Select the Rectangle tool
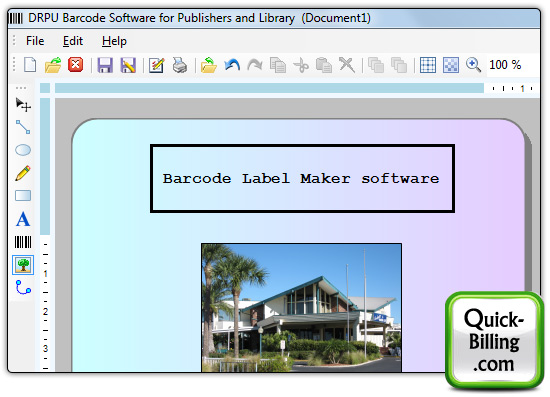550x397 pixels. tap(23, 195)
